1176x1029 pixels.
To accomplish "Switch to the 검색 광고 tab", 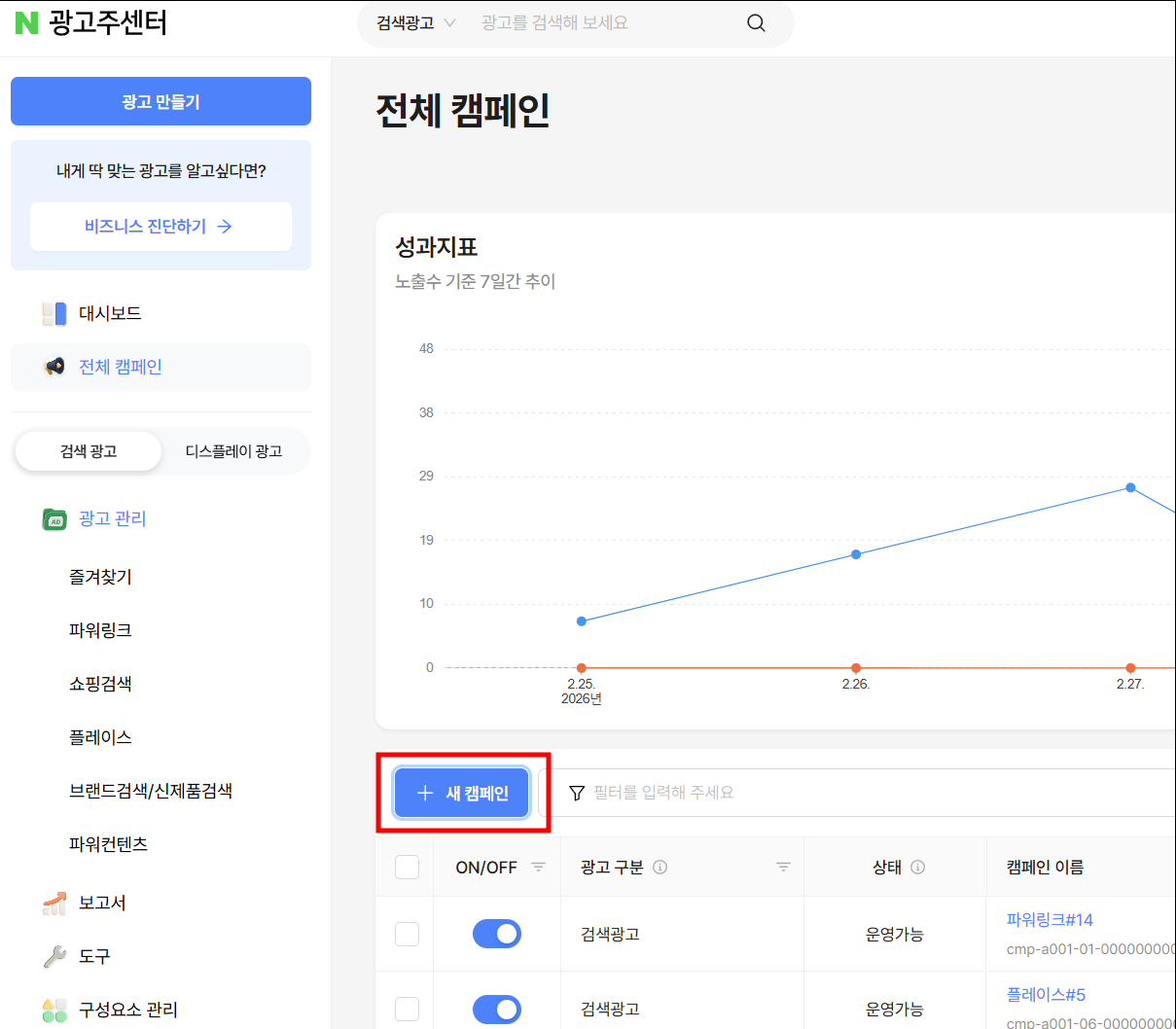I will 89,451.
